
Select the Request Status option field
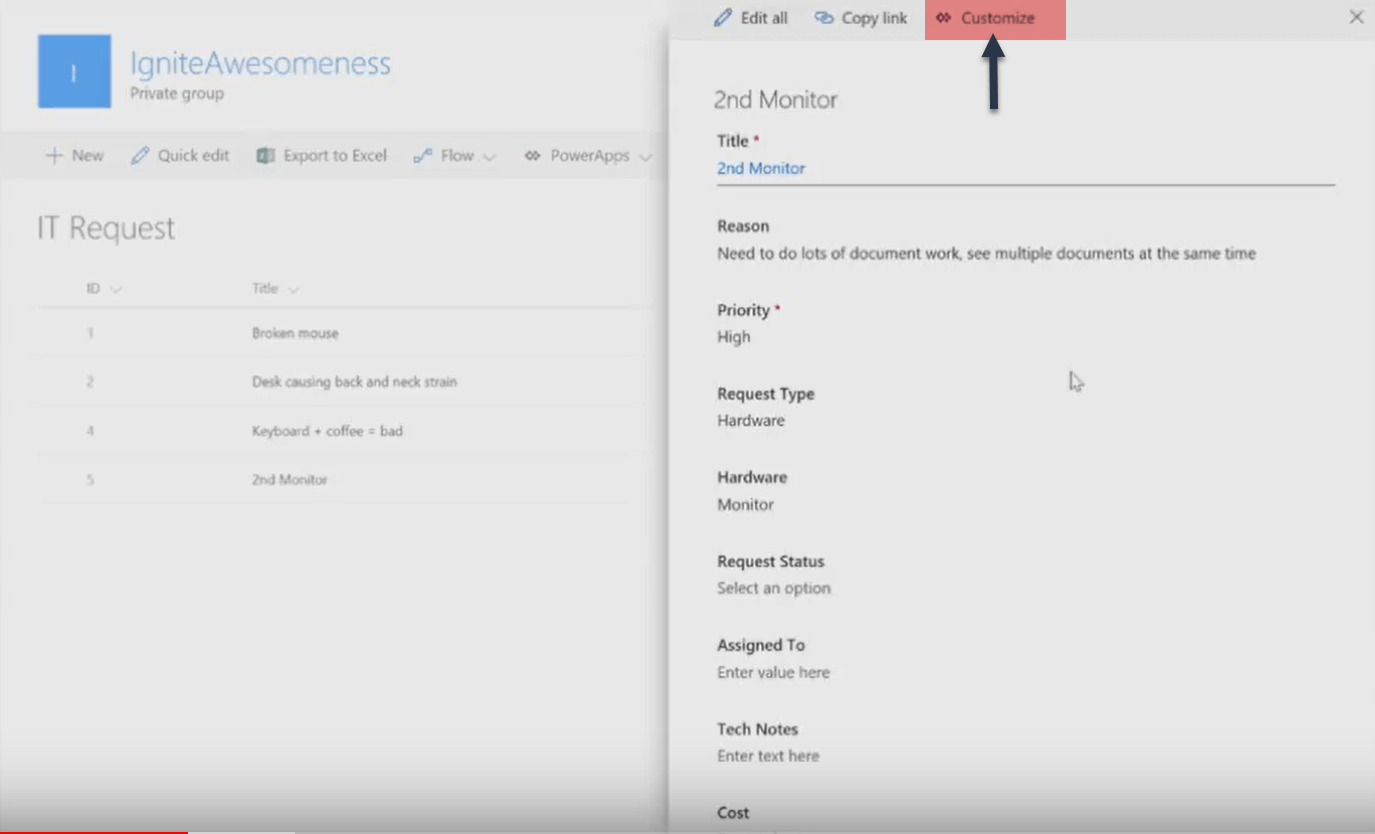click(x=773, y=588)
